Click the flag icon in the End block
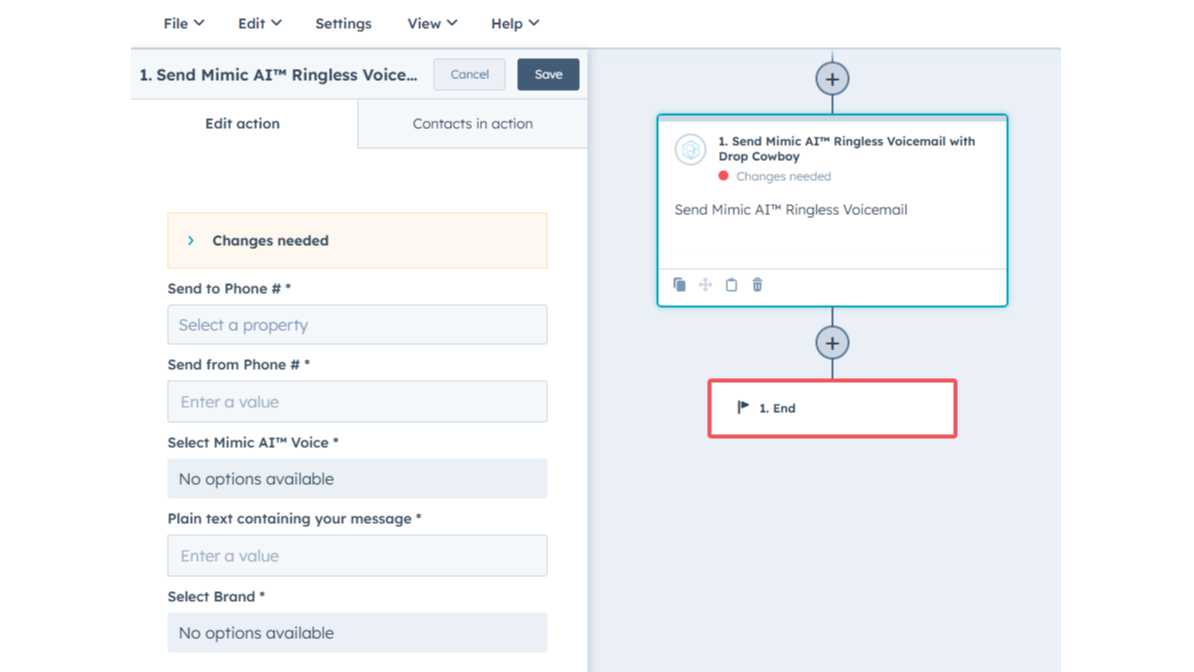Screen dimensions: 1194x672 pyautogui.click(x=743, y=407)
